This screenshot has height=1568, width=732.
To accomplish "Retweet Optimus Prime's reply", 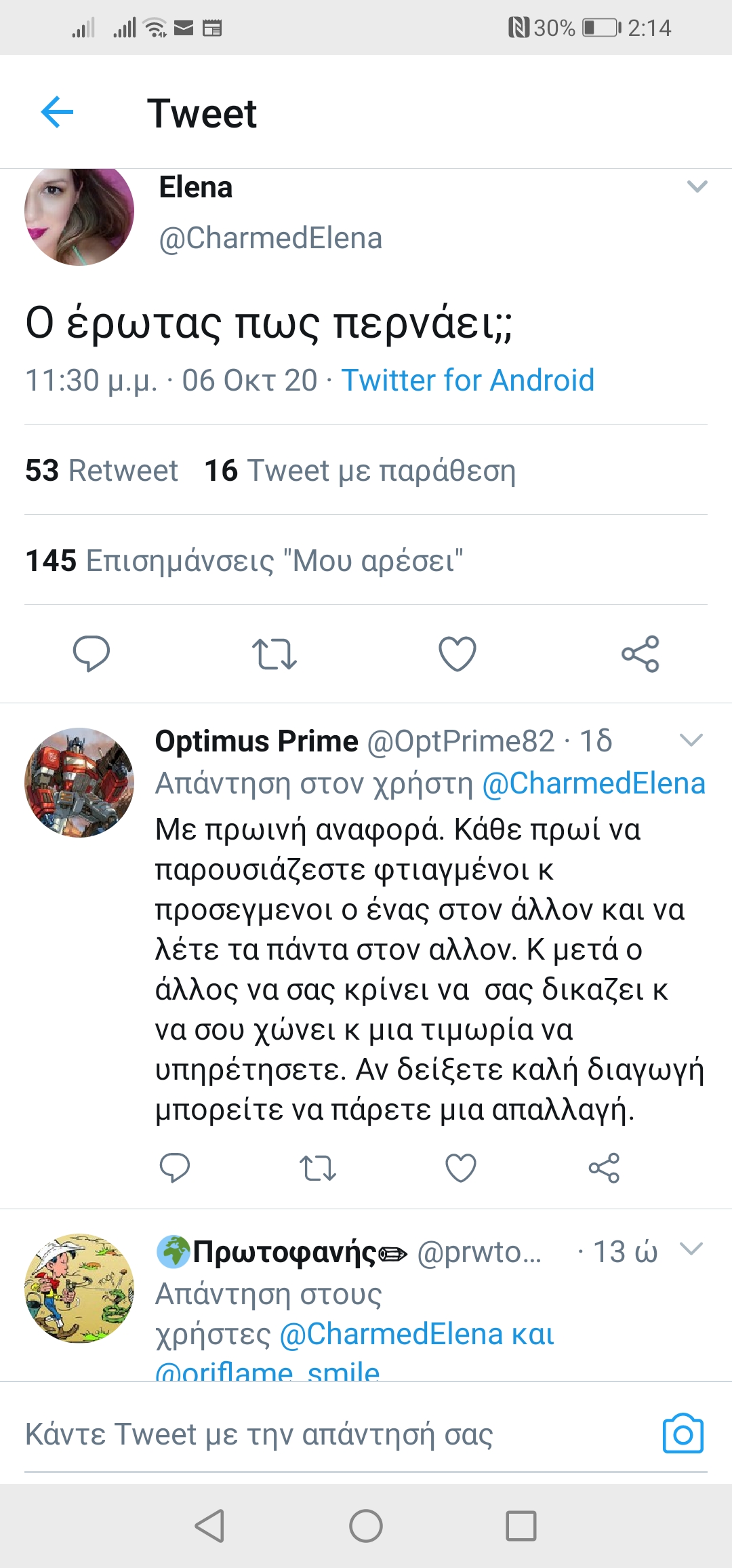I will [317, 1168].
